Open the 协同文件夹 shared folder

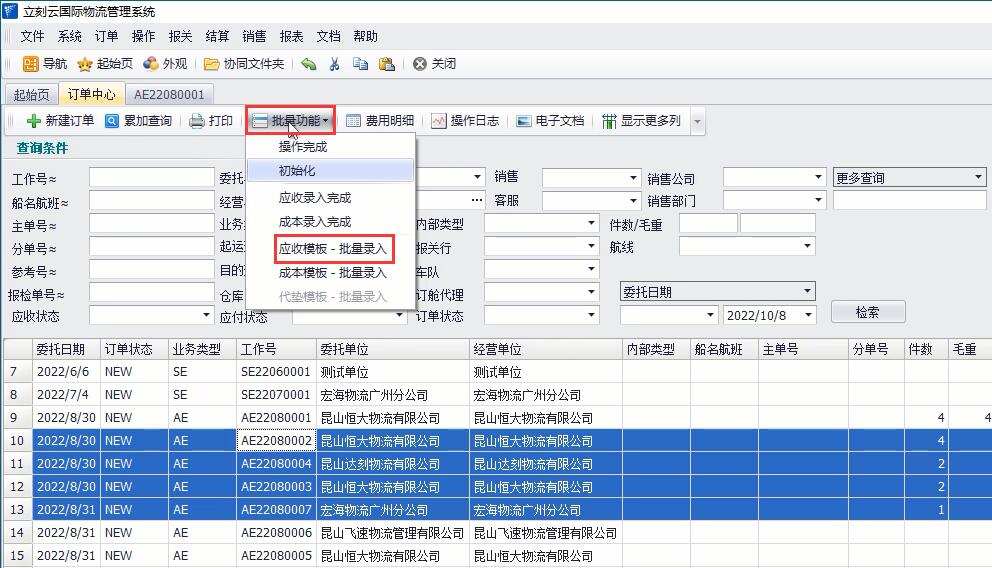(244, 64)
